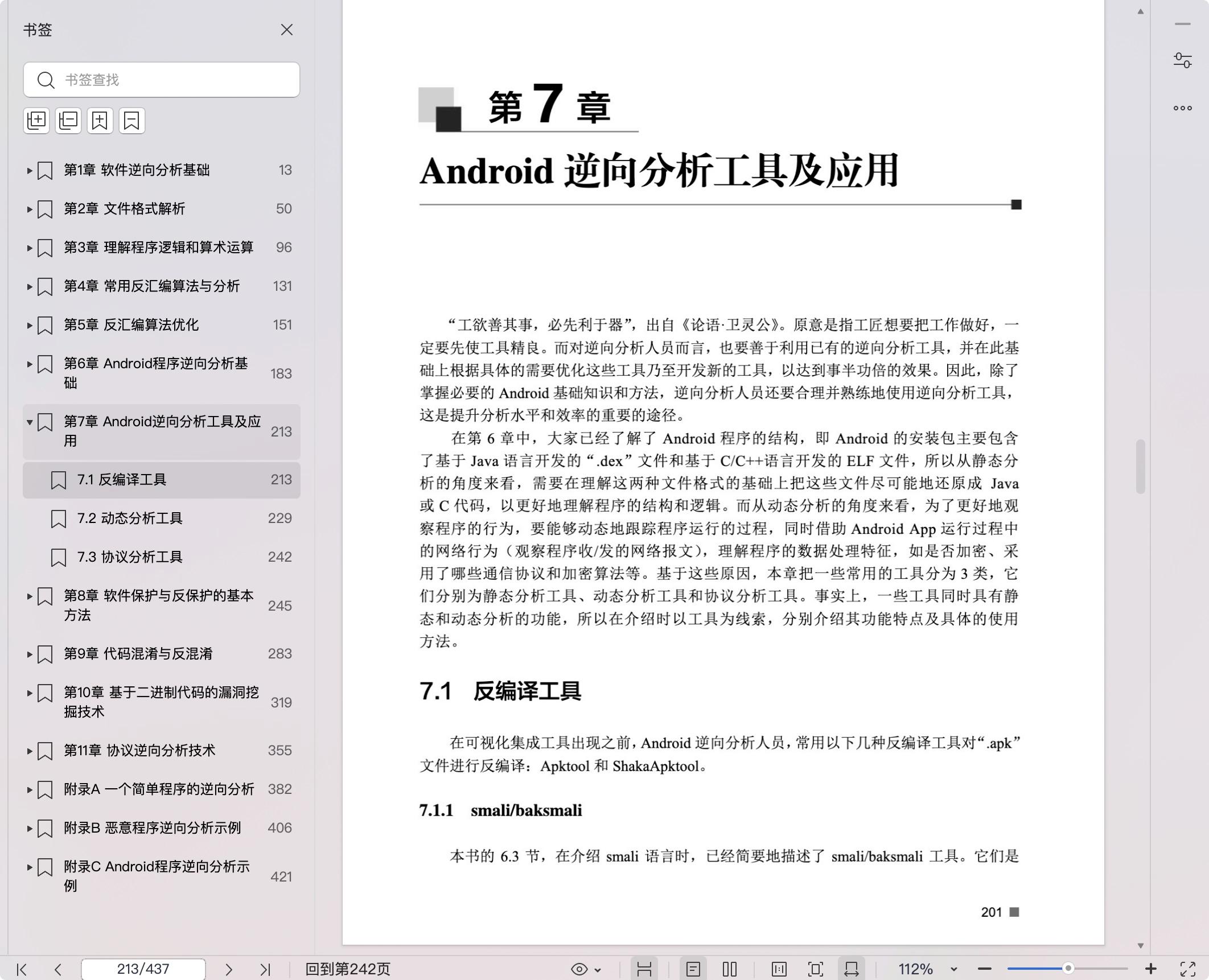Screen dimensions: 1209x980
Task: Click the add bookmark icon
Action: [x=100, y=121]
